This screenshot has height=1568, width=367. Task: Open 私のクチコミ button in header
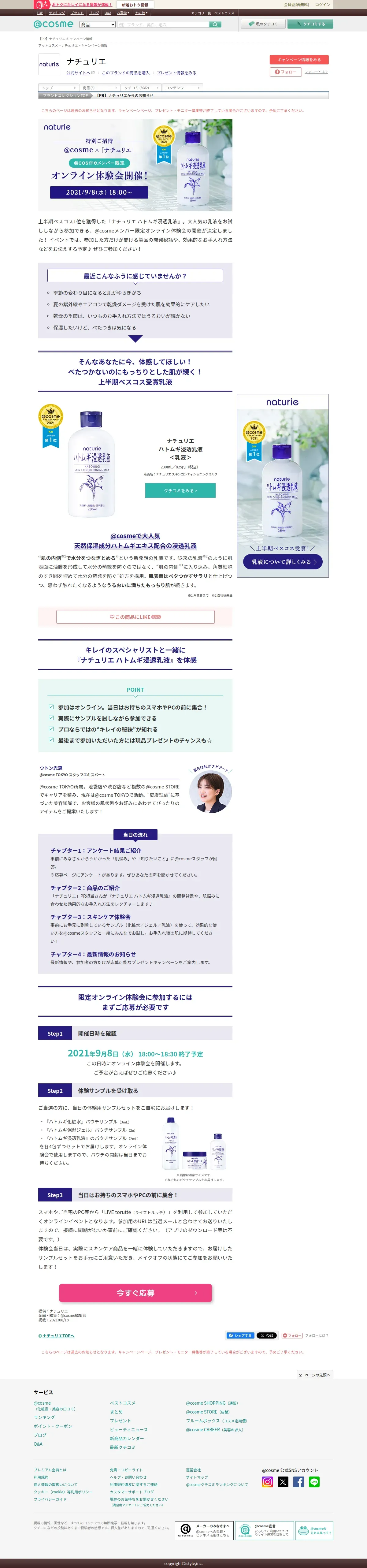[263, 24]
